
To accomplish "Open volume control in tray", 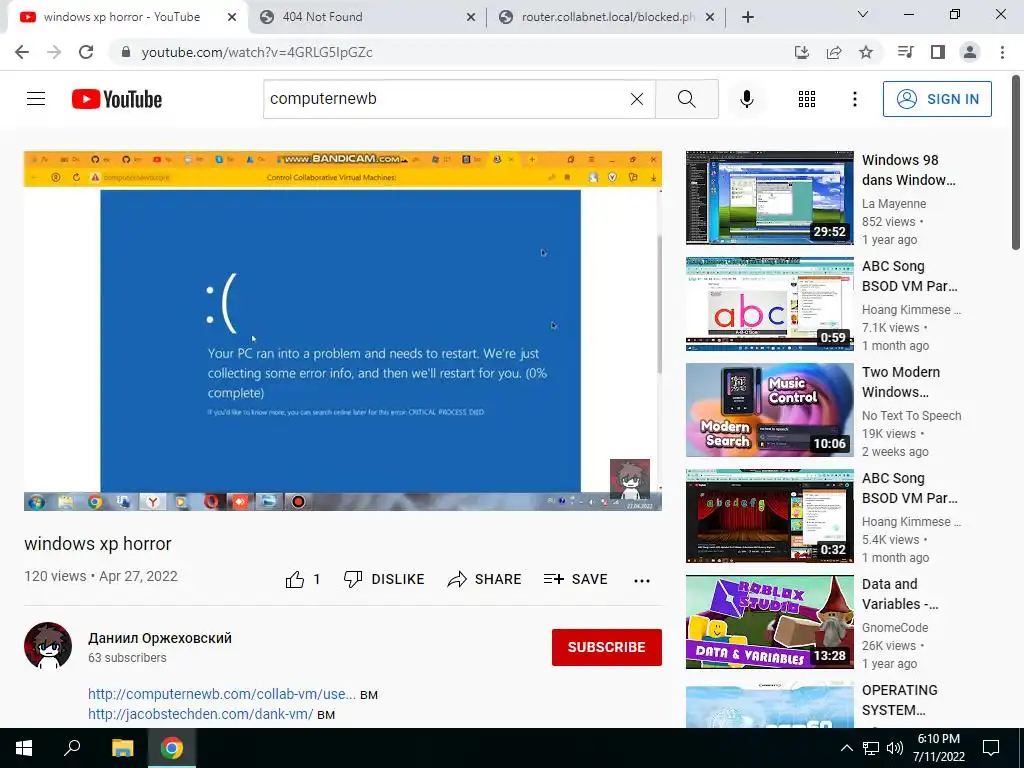I will pos(895,748).
